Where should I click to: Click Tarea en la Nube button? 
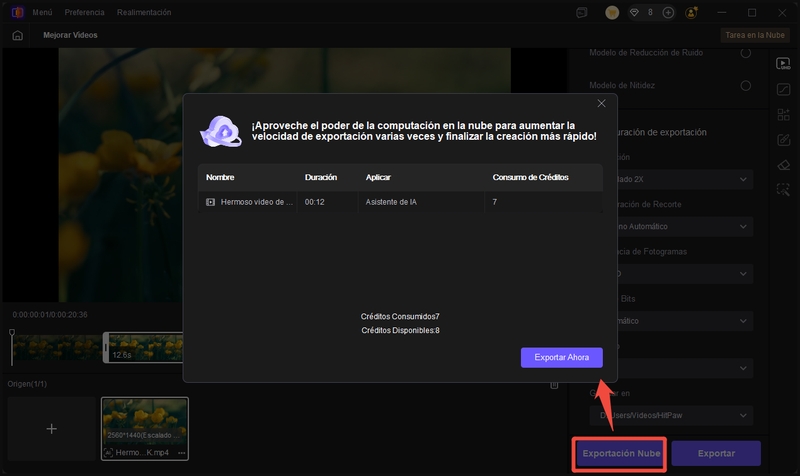(x=755, y=35)
